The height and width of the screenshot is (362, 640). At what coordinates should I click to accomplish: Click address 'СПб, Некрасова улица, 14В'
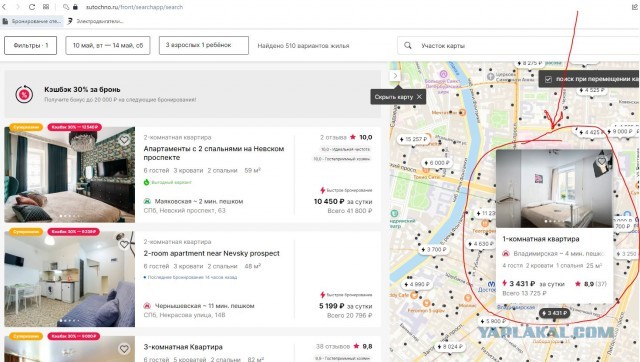[x=184, y=315]
